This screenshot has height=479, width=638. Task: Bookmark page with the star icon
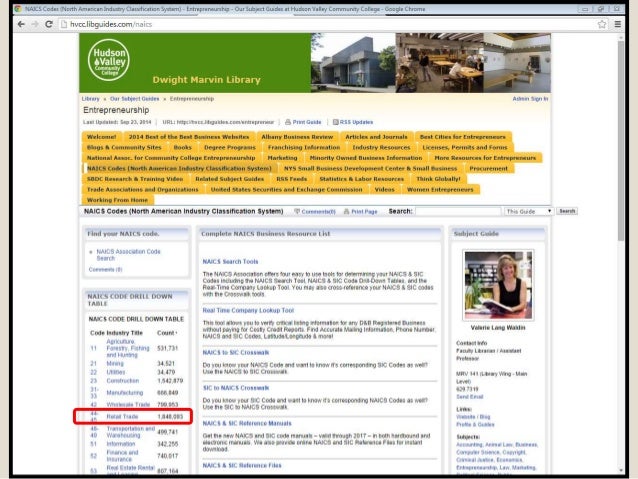click(602, 24)
